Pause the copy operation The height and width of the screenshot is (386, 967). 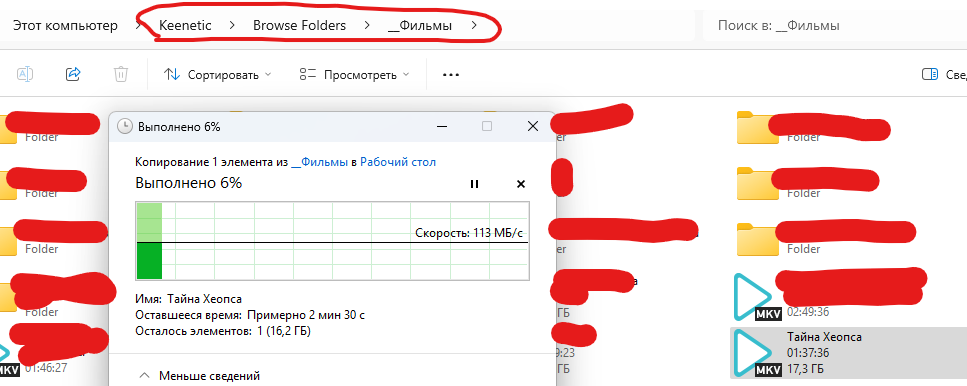pos(474,184)
